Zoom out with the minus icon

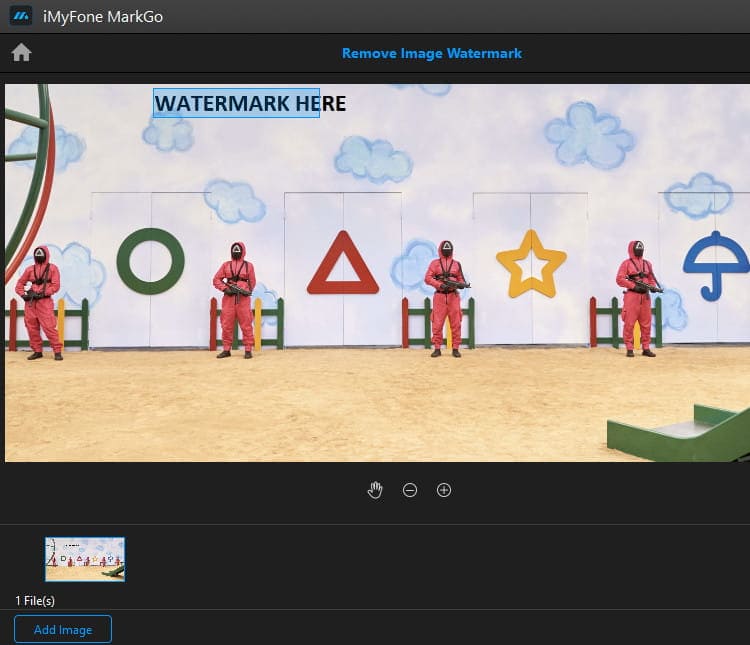410,490
